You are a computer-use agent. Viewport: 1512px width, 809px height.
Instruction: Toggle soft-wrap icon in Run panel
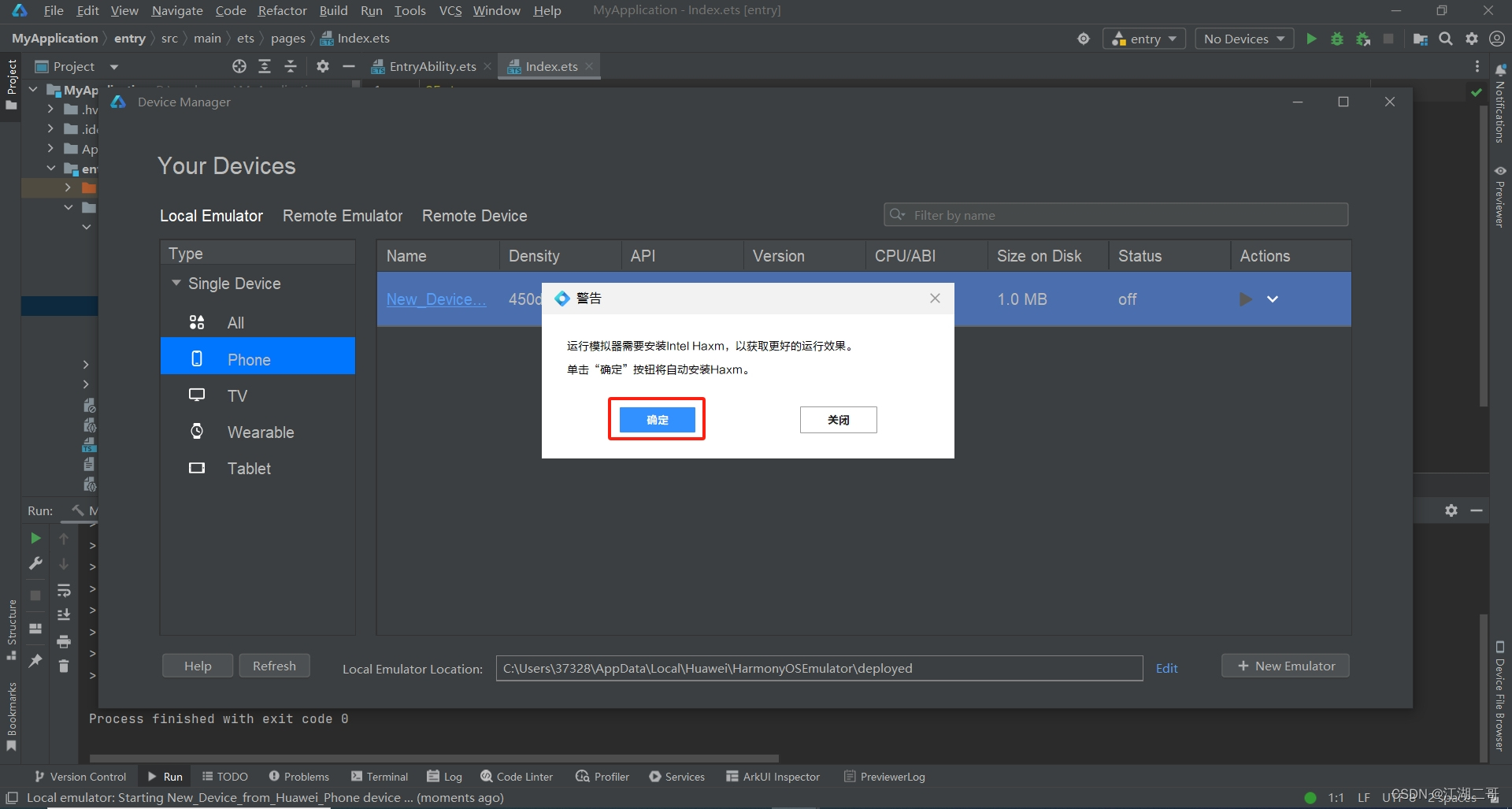tap(64, 590)
